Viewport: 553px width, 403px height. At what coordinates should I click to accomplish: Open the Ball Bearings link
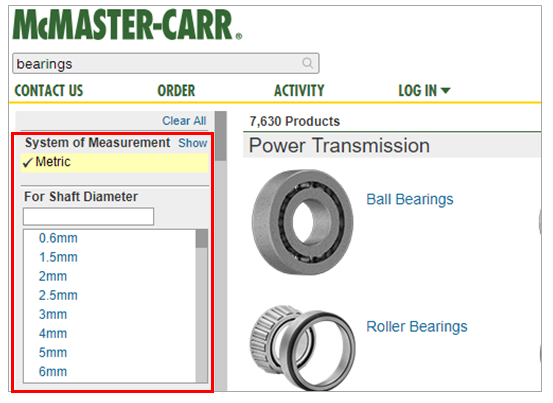410,199
